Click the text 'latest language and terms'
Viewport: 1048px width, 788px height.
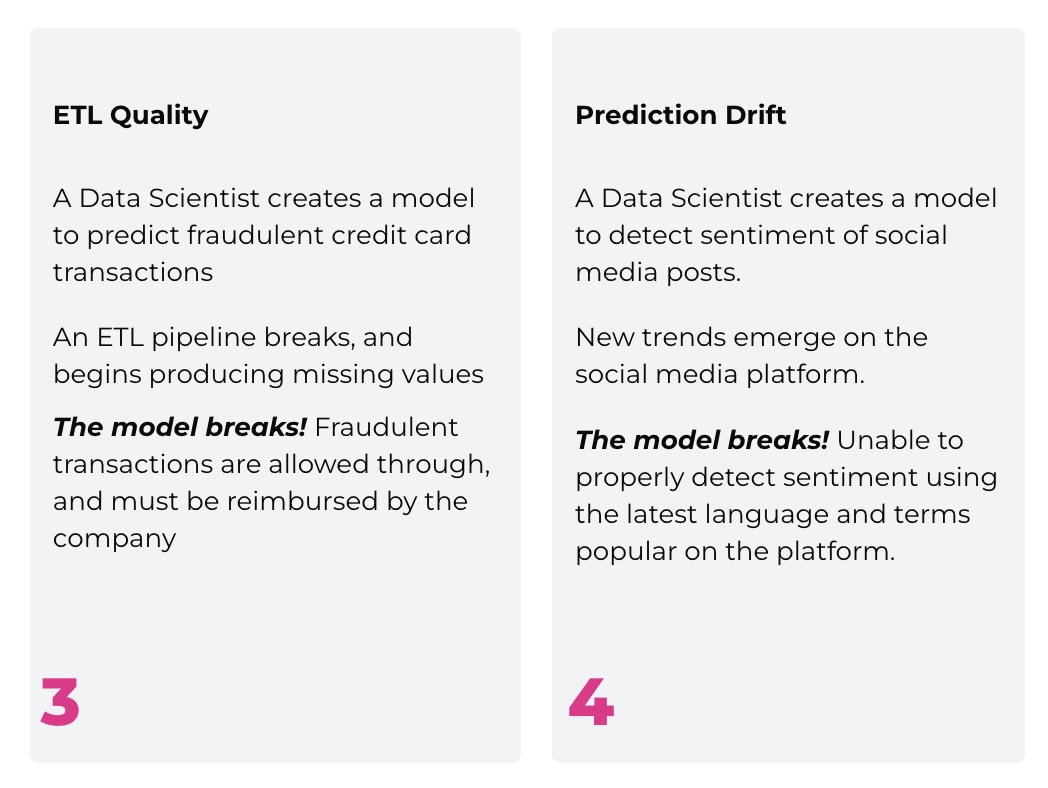[799, 515]
